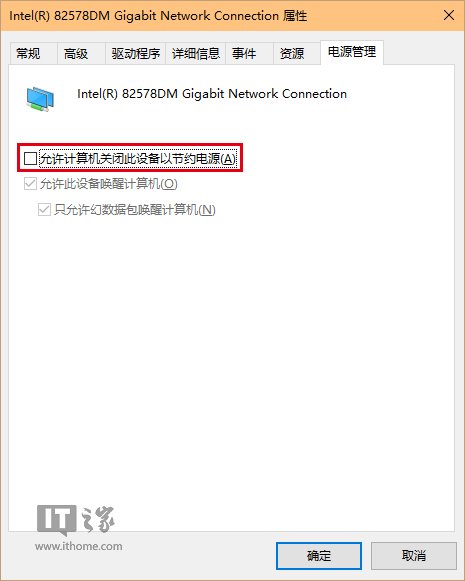
Task: Open the 高级 tab
Action: tap(76, 54)
